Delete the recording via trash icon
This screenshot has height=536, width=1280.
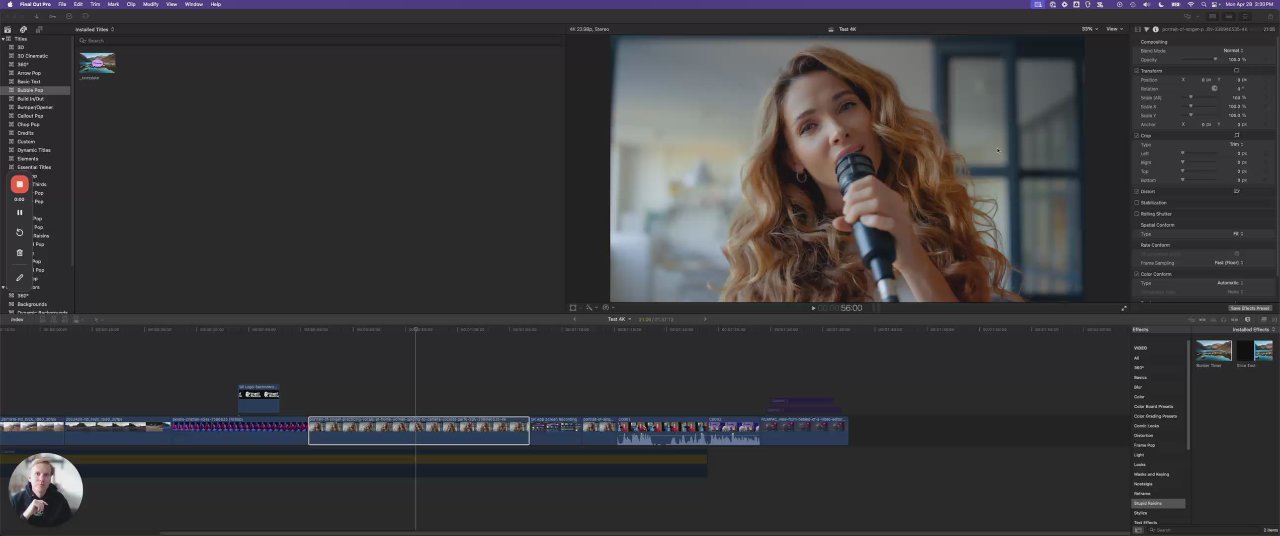19,253
